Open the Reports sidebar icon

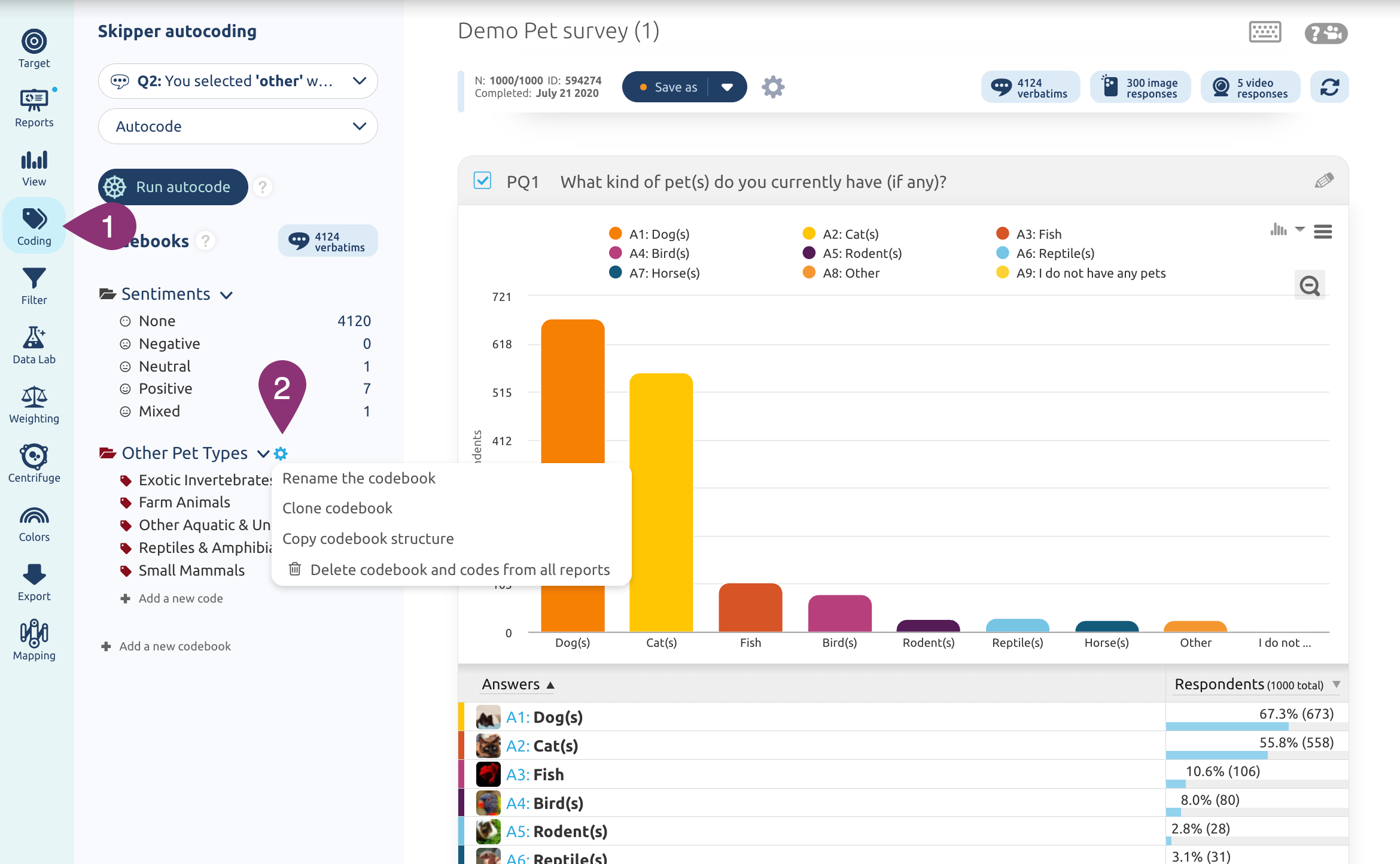click(34, 108)
